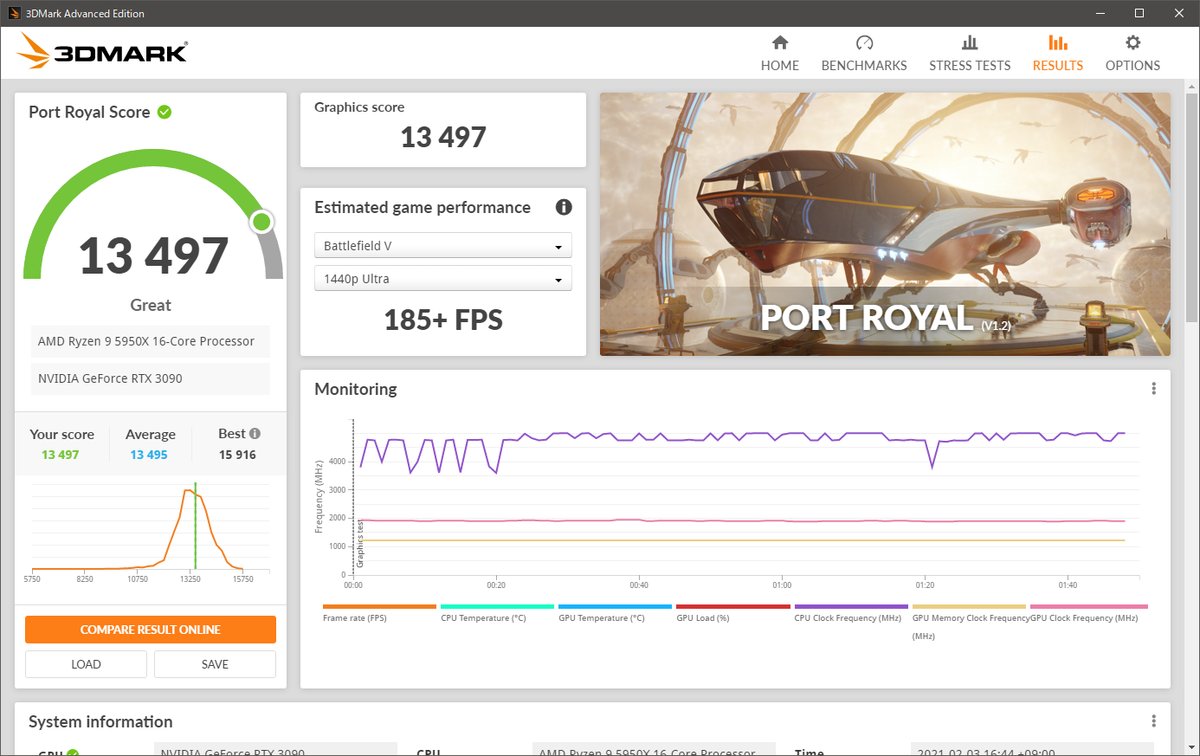Image resolution: width=1200 pixels, height=756 pixels.
Task: Click the Port Royal benchmark thumbnail image
Action: point(885,224)
